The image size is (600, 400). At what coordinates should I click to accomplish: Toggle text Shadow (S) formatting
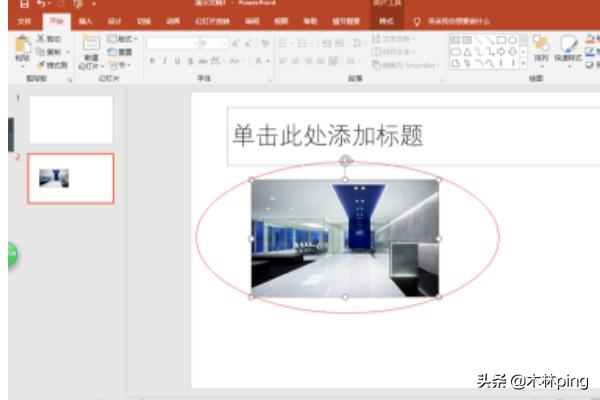click(x=190, y=60)
